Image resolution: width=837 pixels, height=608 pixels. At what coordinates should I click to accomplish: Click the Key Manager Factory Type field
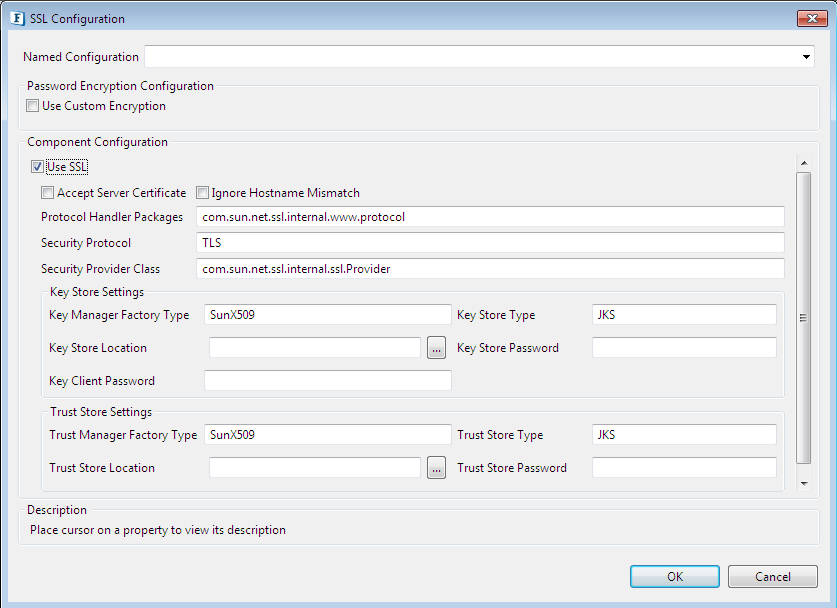[x=327, y=315]
